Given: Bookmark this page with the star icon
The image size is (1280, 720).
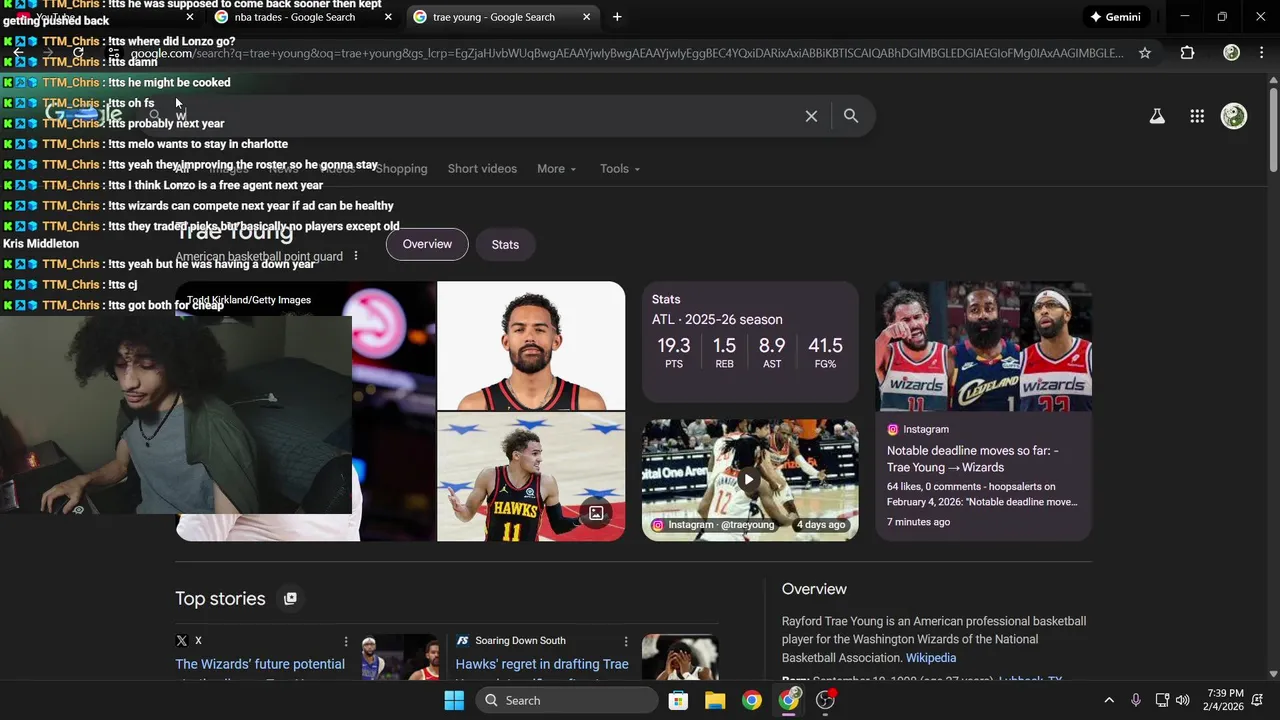Looking at the screenshot, I should point(1145,53).
